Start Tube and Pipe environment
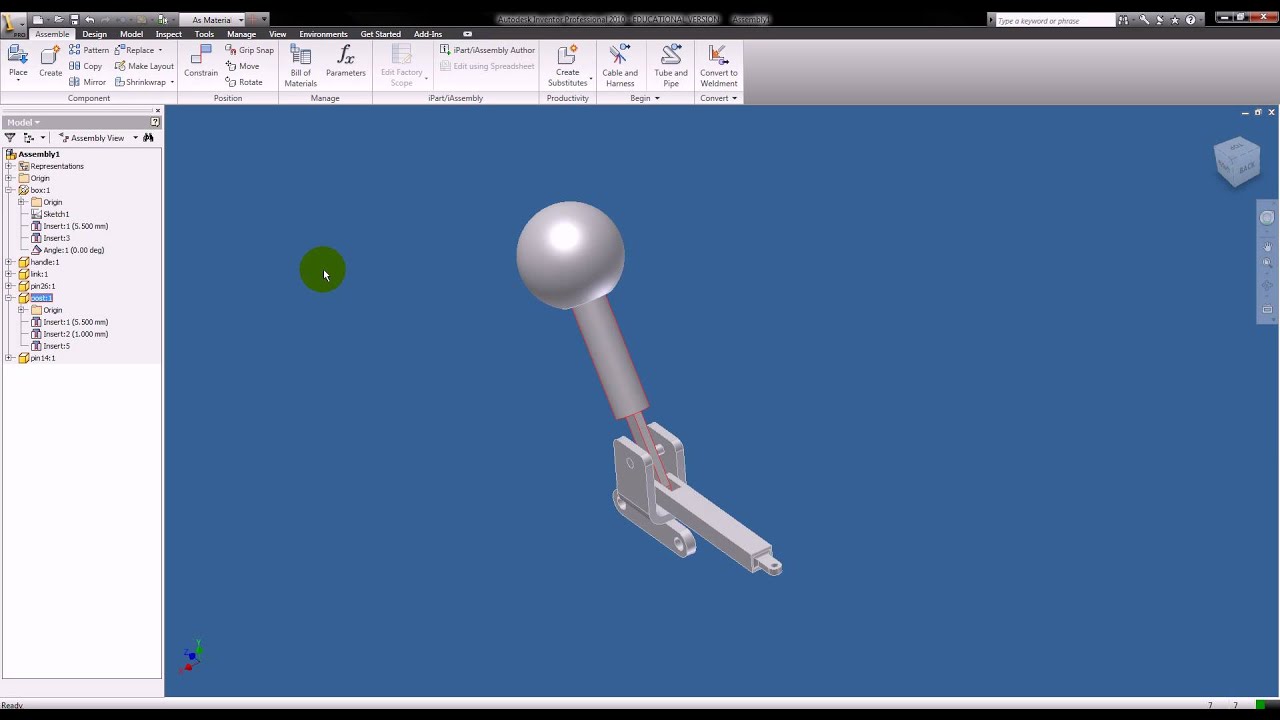This screenshot has width=1280, height=720. click(671, 66)
